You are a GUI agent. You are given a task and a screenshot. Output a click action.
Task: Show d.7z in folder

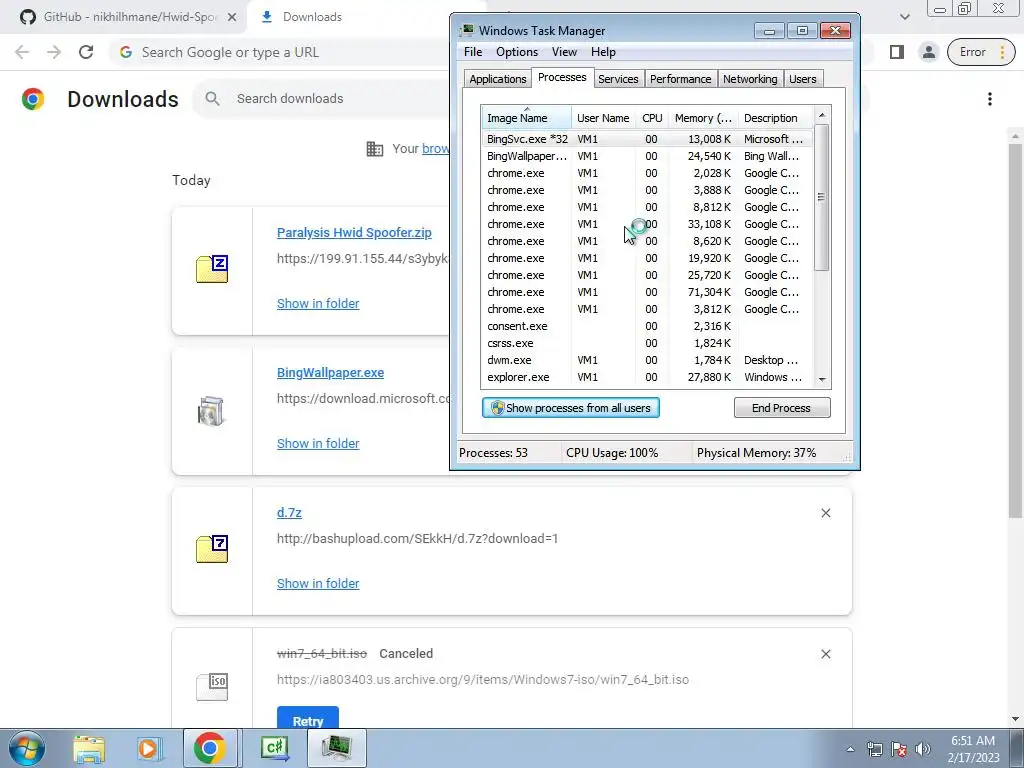coord(318,583)
